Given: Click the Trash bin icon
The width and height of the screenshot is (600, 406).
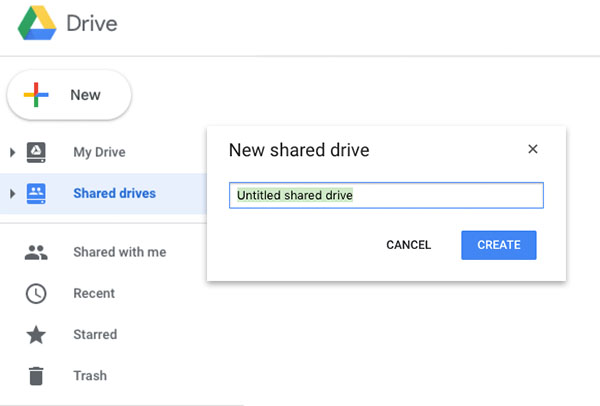Looking at the screenshot, I should click(36, 376).
